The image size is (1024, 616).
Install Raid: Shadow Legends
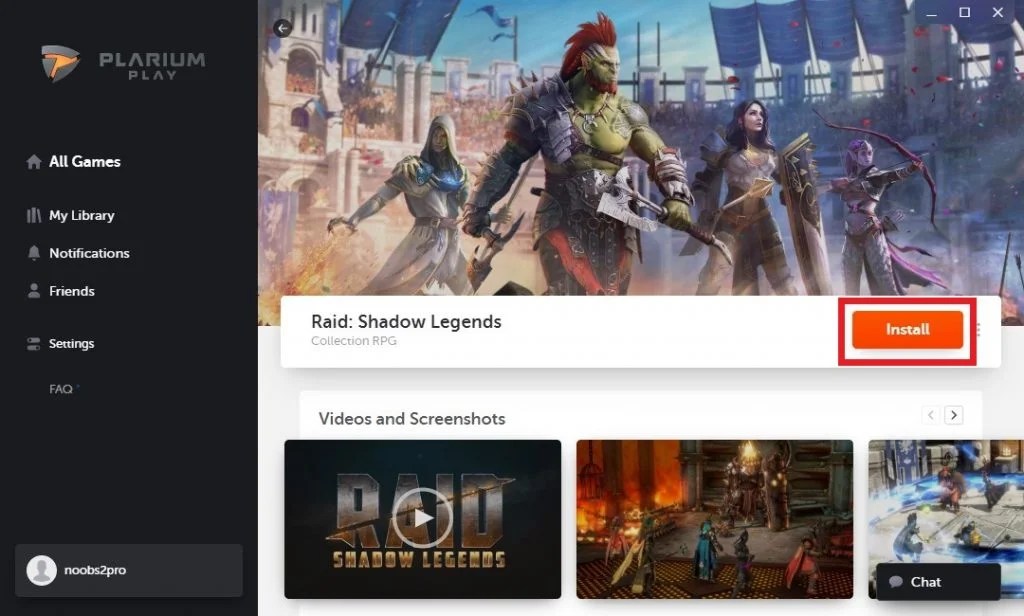(x=907, y=330)
